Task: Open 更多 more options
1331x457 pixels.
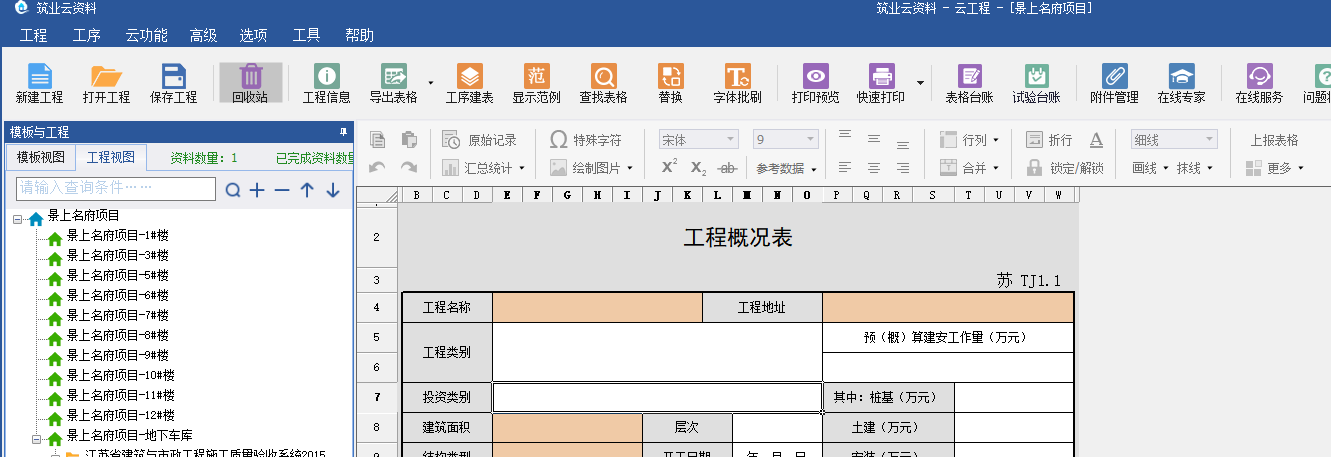Action: (1276, 168)
